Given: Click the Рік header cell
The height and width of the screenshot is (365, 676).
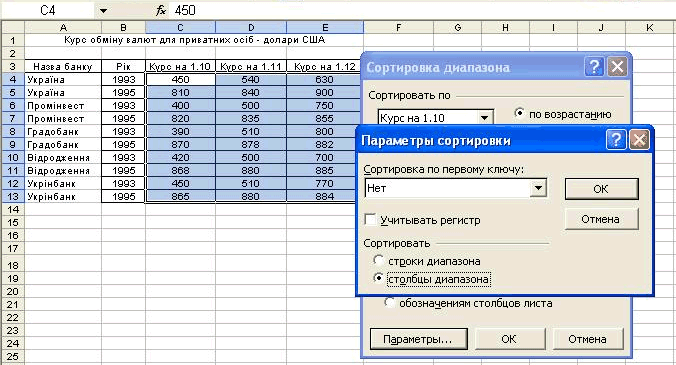Looking at the screenshot, I should (x=123, y=67).
